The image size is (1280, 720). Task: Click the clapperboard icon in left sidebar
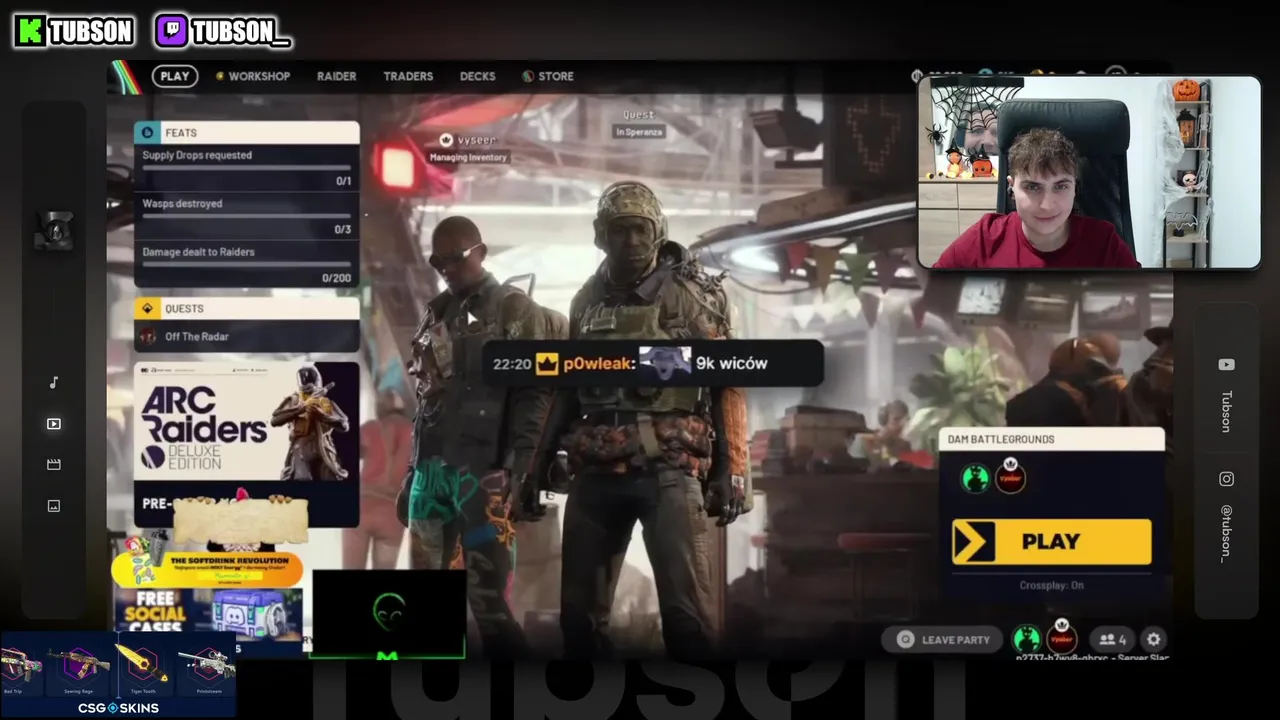coord(54,464)
